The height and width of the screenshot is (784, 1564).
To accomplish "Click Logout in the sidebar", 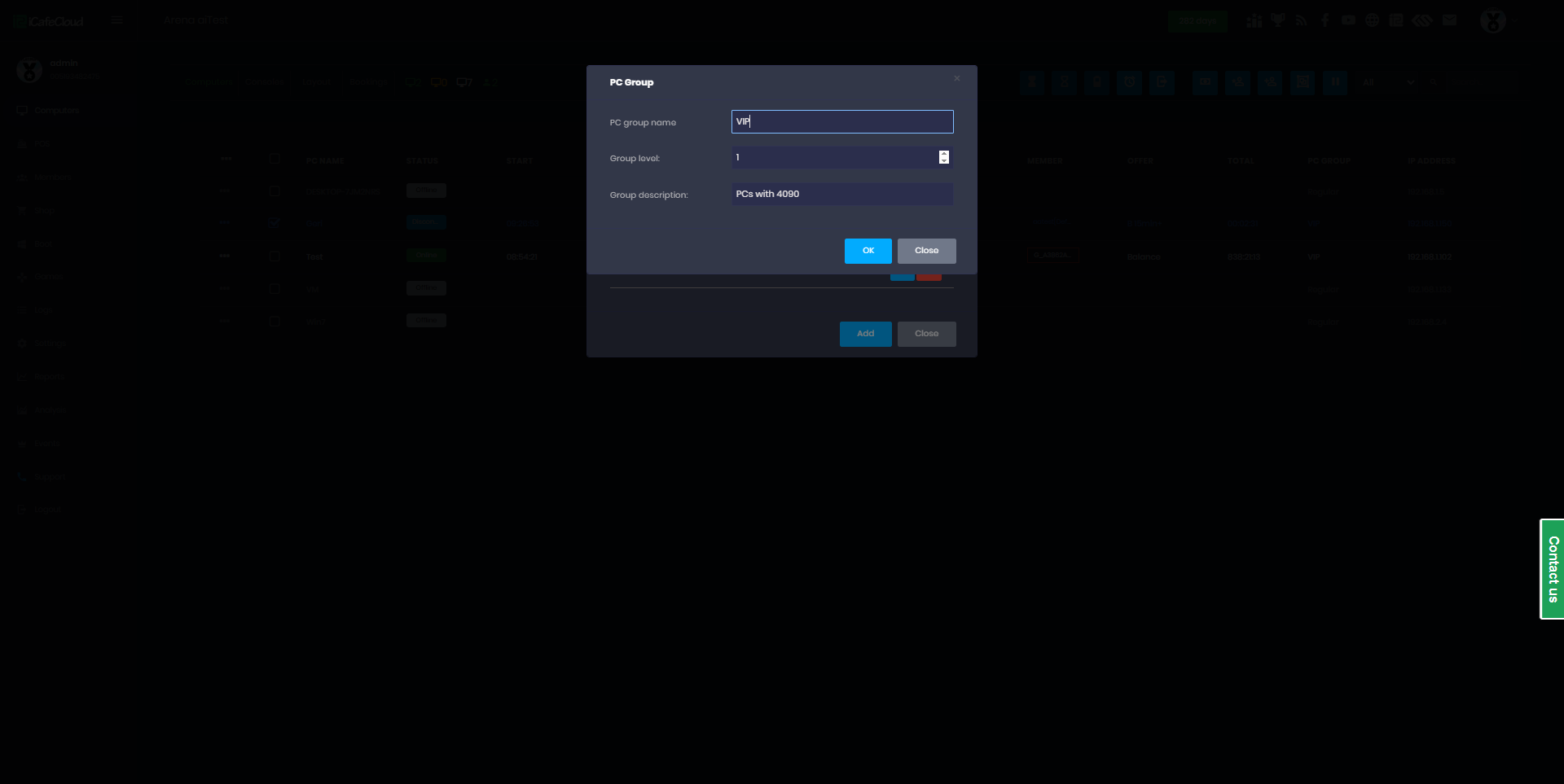I will (x=41, y=510).
